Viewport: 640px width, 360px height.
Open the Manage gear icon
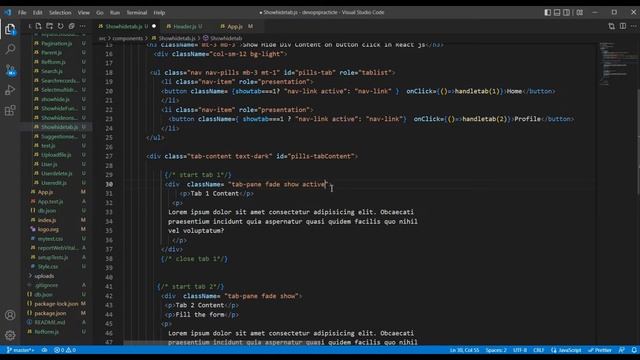pos(10,335)
